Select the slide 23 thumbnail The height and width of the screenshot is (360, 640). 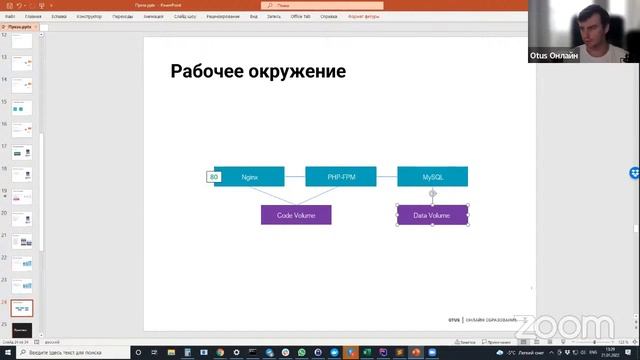pos(22,286)
